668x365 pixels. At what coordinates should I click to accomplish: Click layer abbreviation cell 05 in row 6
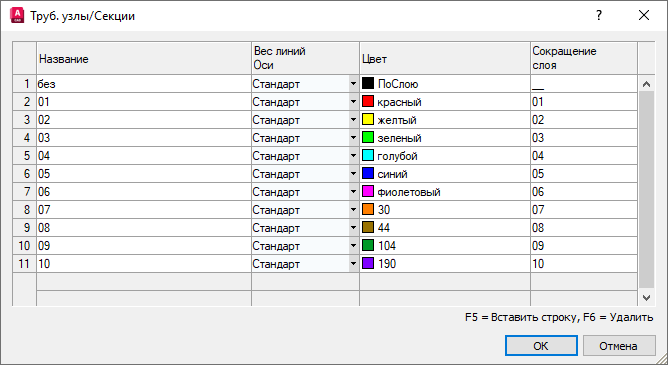[x=584, y=173]
